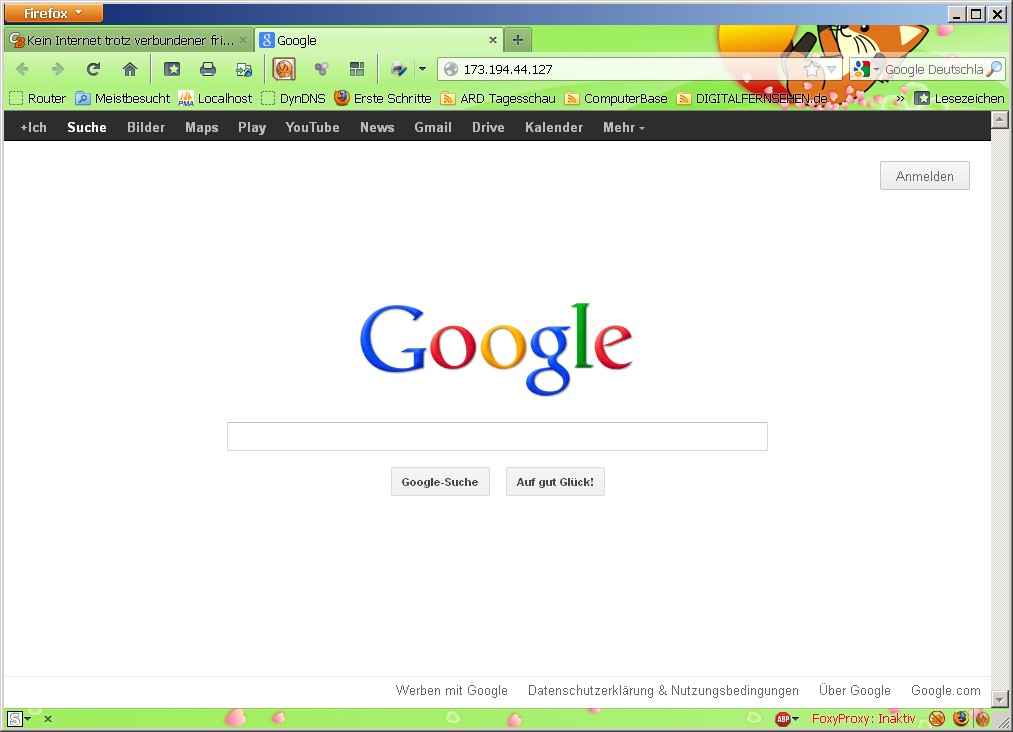Open Kalender in the Google bar
The image size is (1013, 732).
click(554, 127)
